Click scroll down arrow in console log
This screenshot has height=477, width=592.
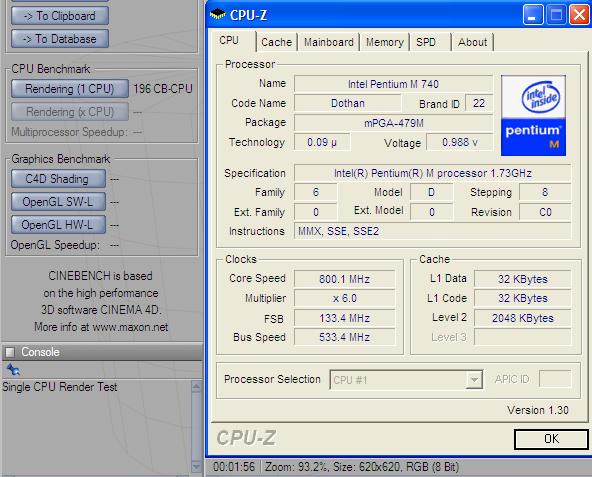(196, 466)
